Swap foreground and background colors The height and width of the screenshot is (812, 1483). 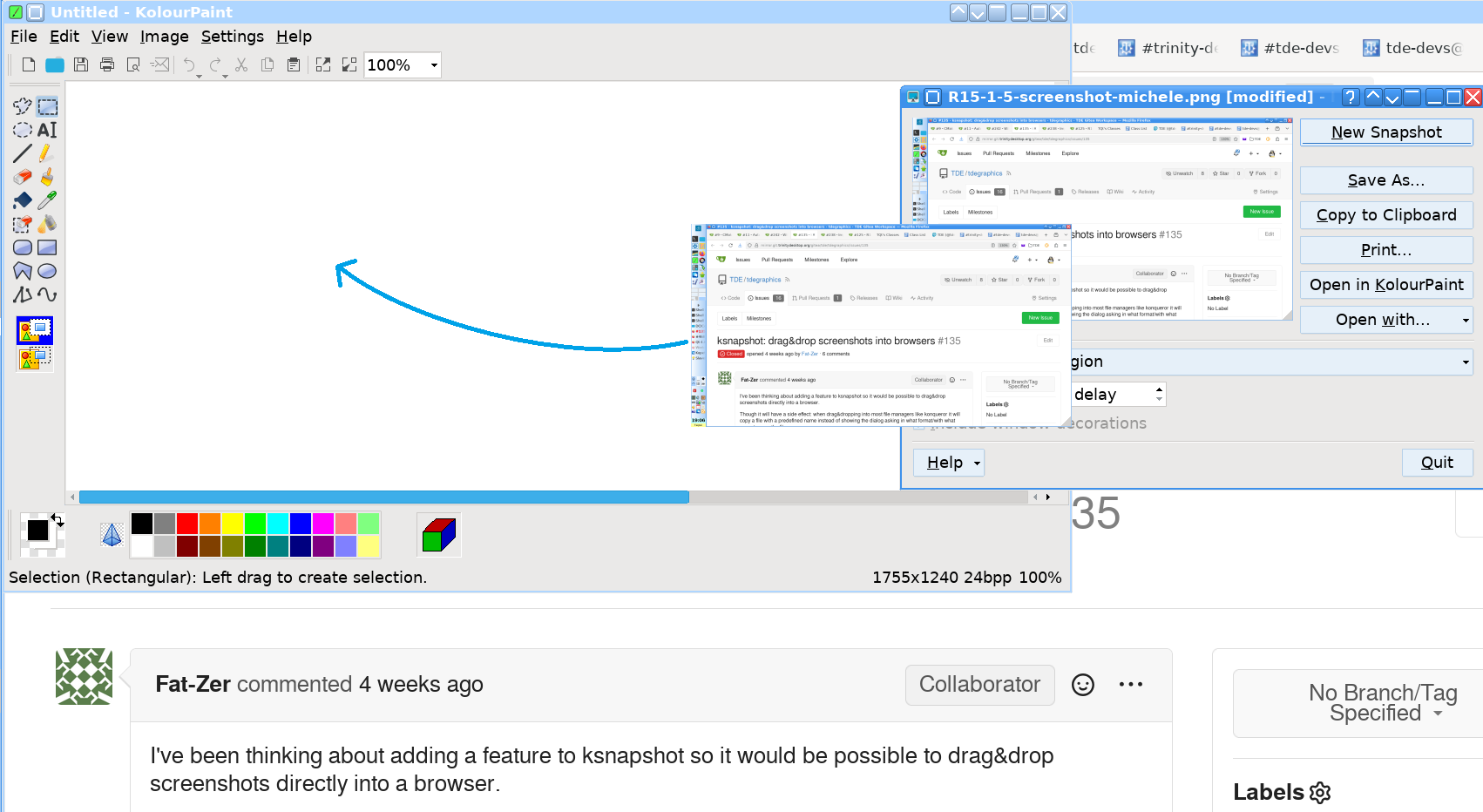pyautogui.click(x=58, y=519)
